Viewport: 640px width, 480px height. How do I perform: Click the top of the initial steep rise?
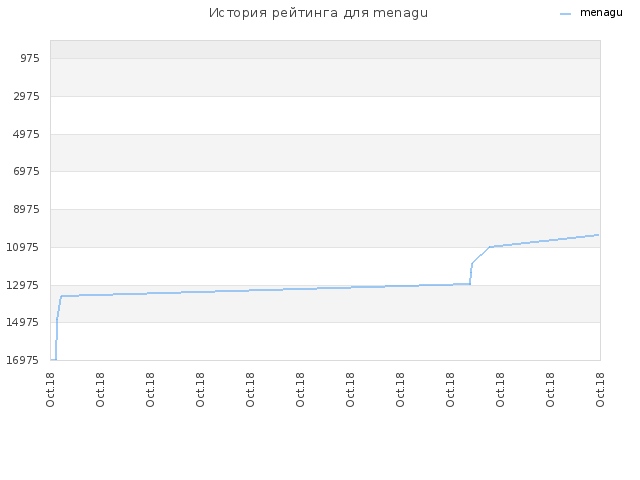point(61,296)
